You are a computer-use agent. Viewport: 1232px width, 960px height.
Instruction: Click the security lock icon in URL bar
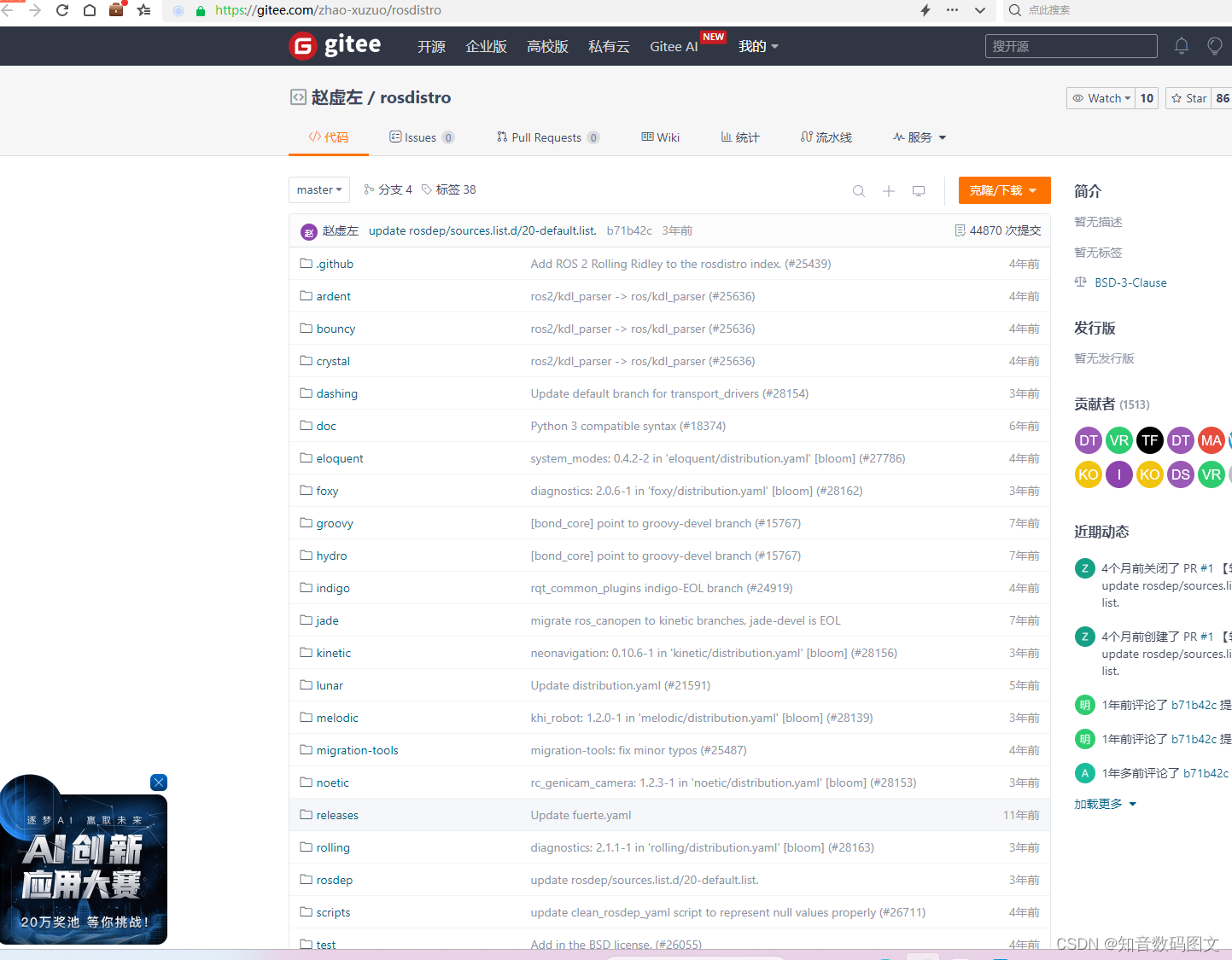pyautogui.click(x=201, y=10)
